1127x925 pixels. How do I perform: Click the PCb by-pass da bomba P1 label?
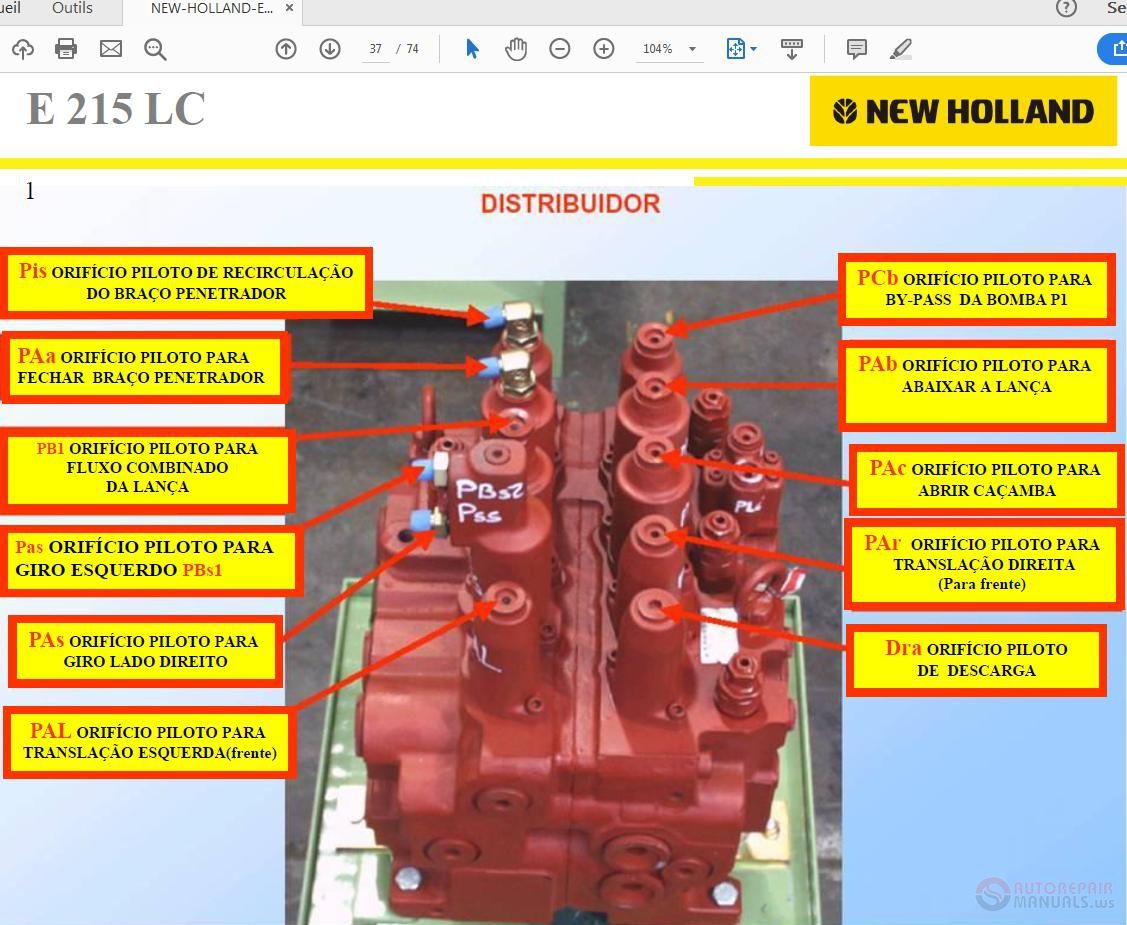(x=977, y=289)
